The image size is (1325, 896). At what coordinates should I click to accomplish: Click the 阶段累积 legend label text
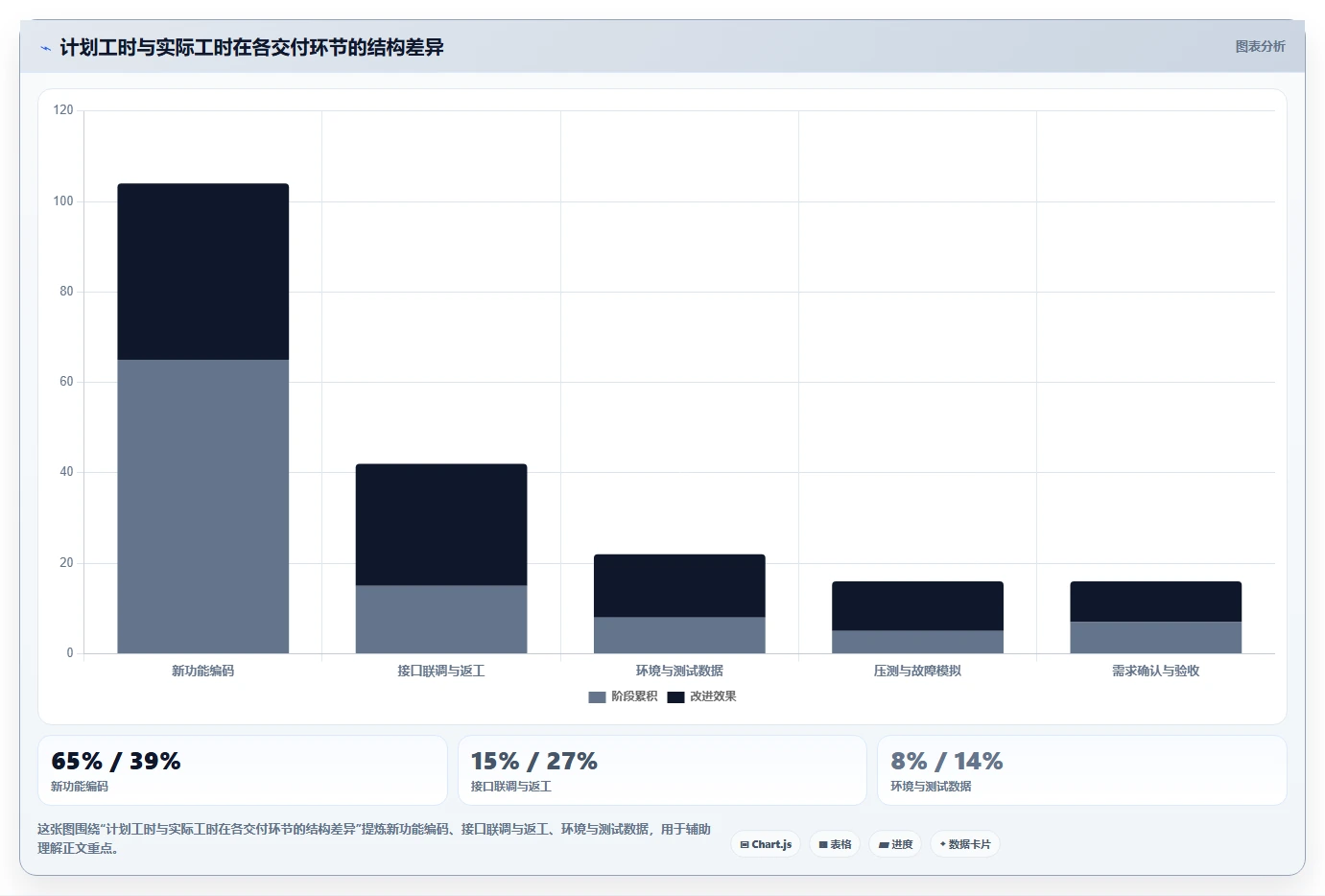click(x=634, y=696)
